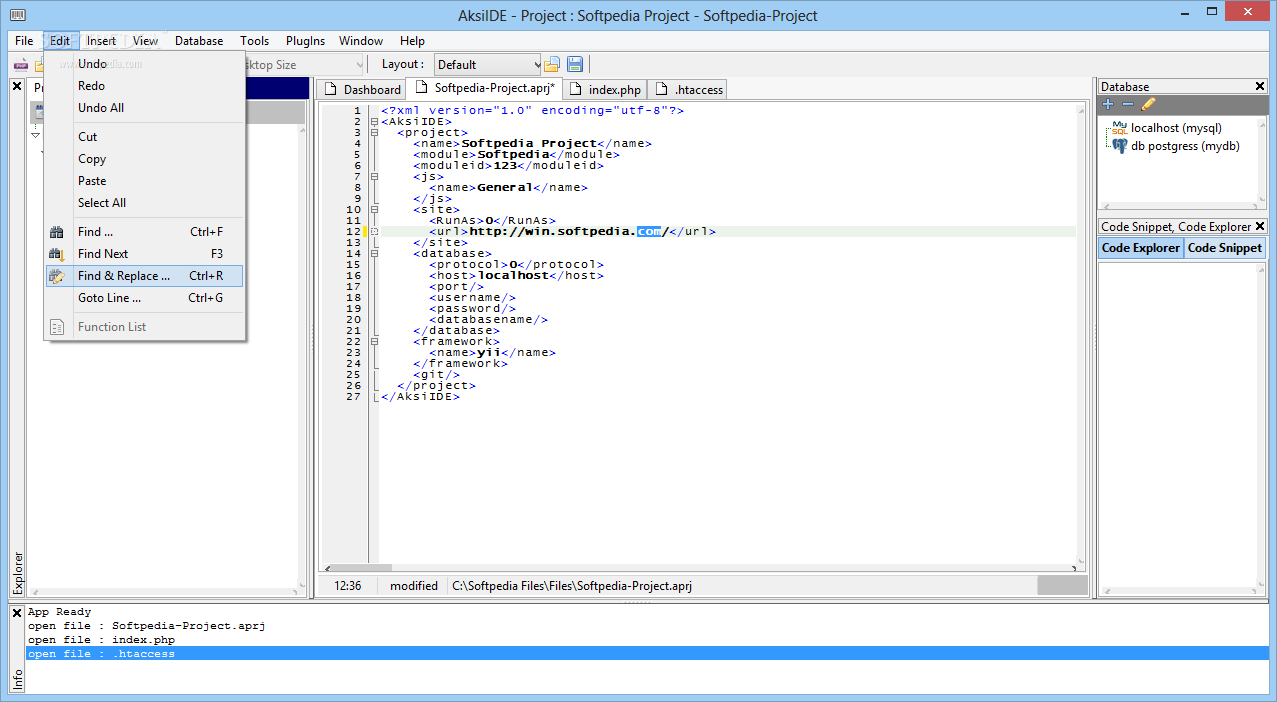The height and width of the screenshot is (702, 1277).
Task: Choose Select All from the Edit menu
Action: [144, 203]
